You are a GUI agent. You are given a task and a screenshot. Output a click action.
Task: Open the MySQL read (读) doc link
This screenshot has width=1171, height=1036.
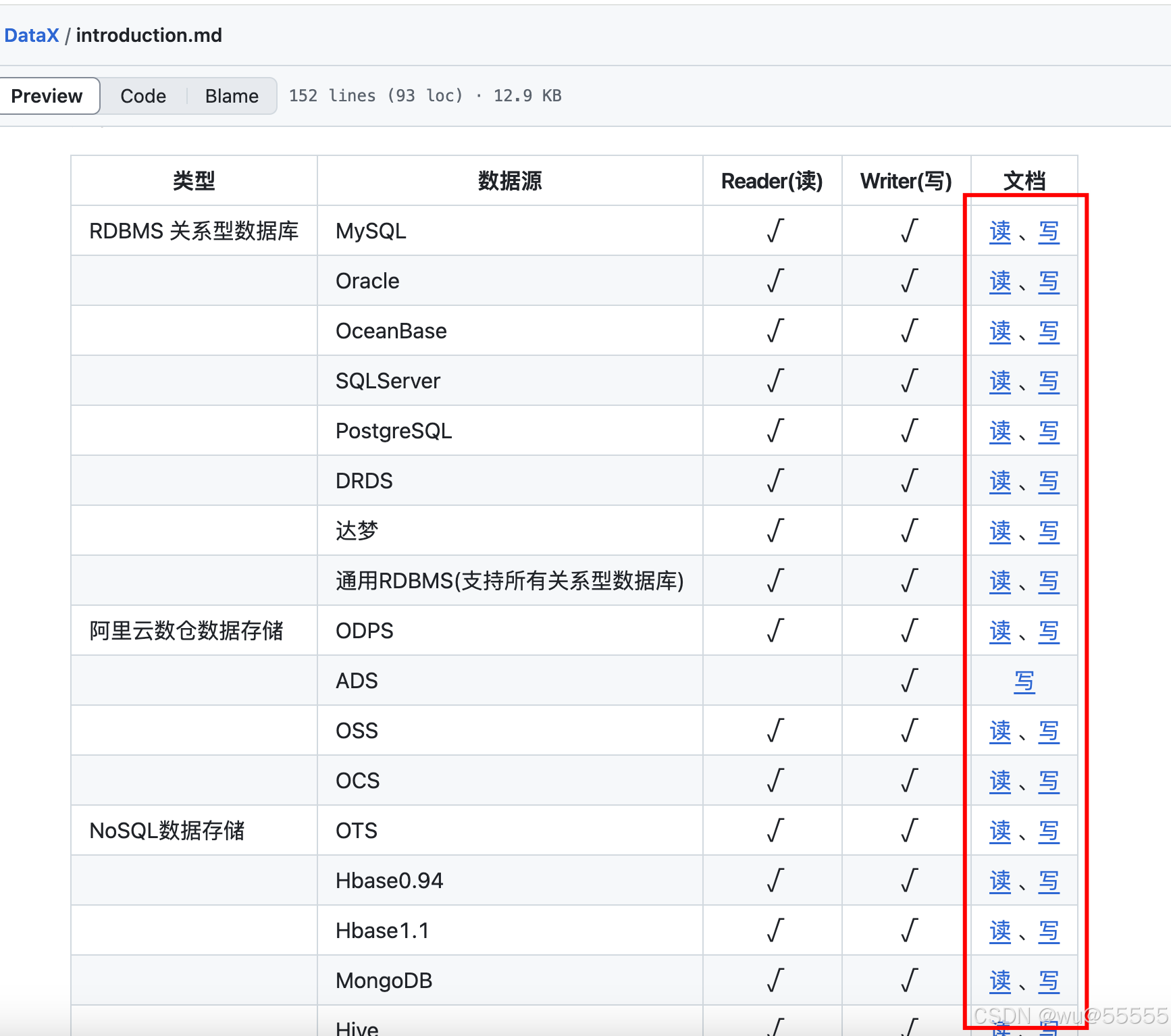1000,232
